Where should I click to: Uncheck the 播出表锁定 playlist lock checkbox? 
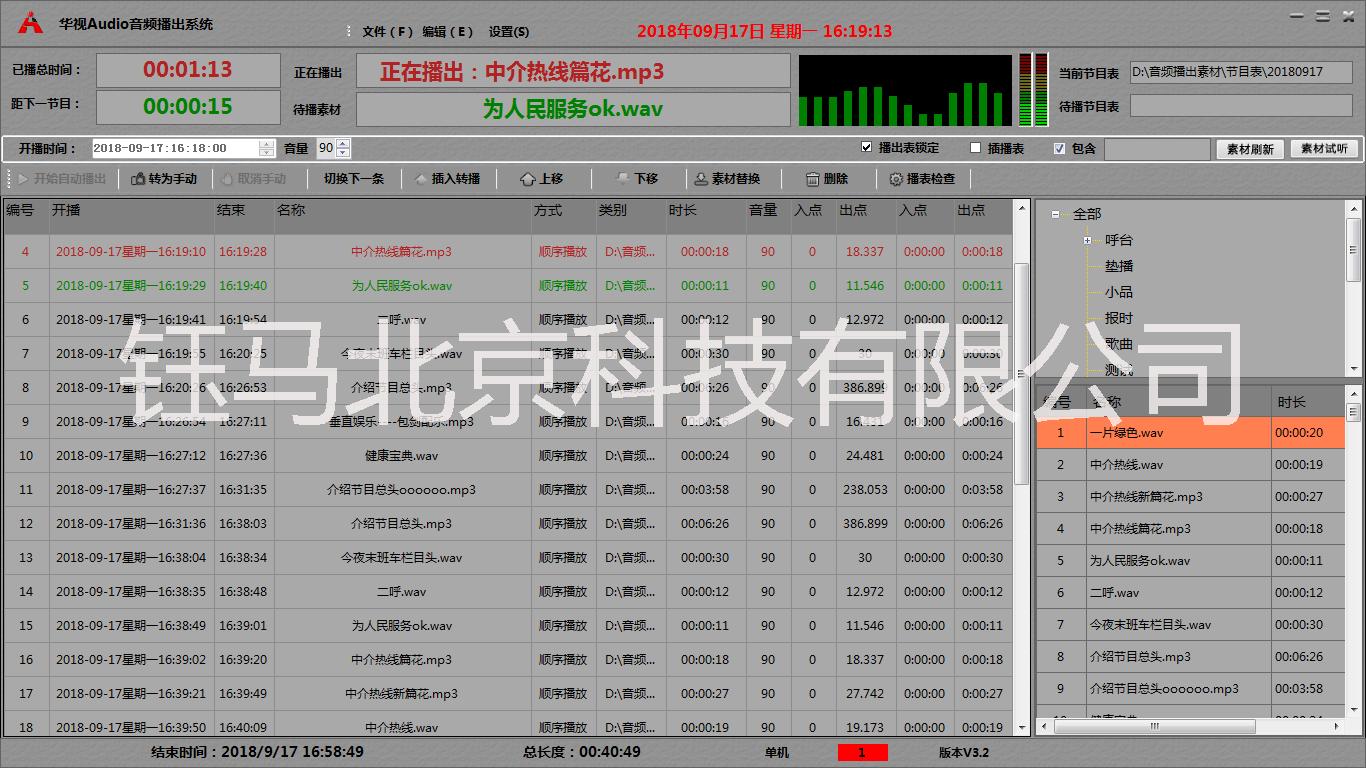(868, 147)
